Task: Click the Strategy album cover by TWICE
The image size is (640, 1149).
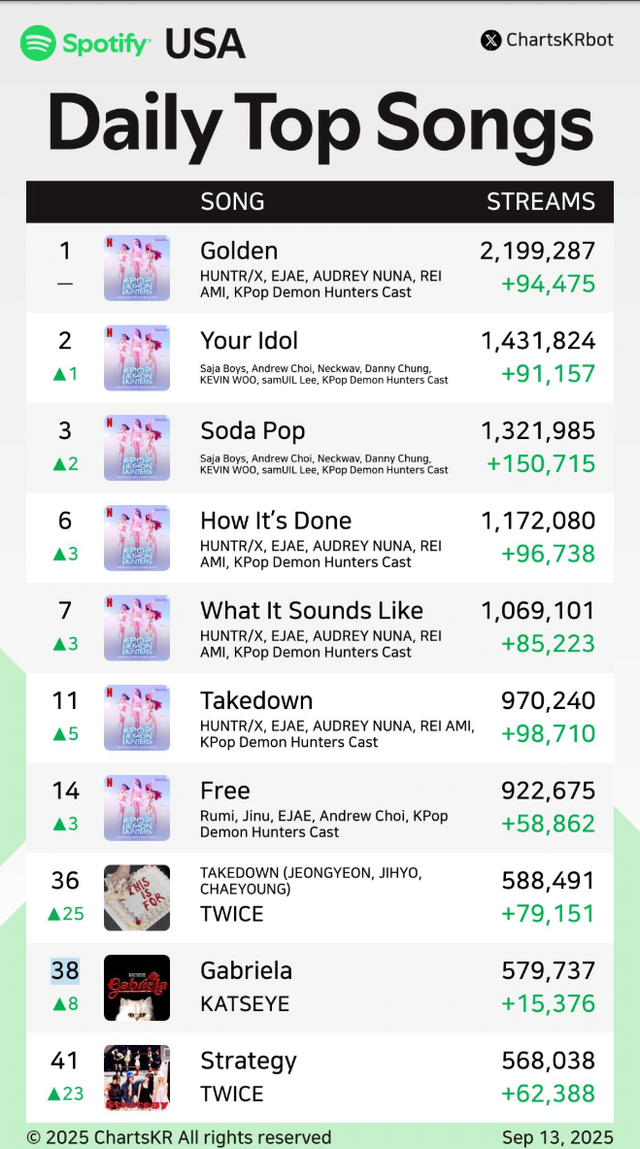Action: [137, 1078]
